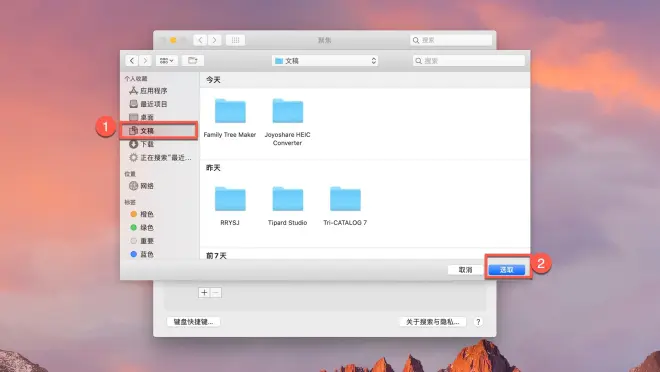This screenshot has height=372, width=660.
Task: Click the show all grid icon in preferences
Action: click(x=236, y=40)
